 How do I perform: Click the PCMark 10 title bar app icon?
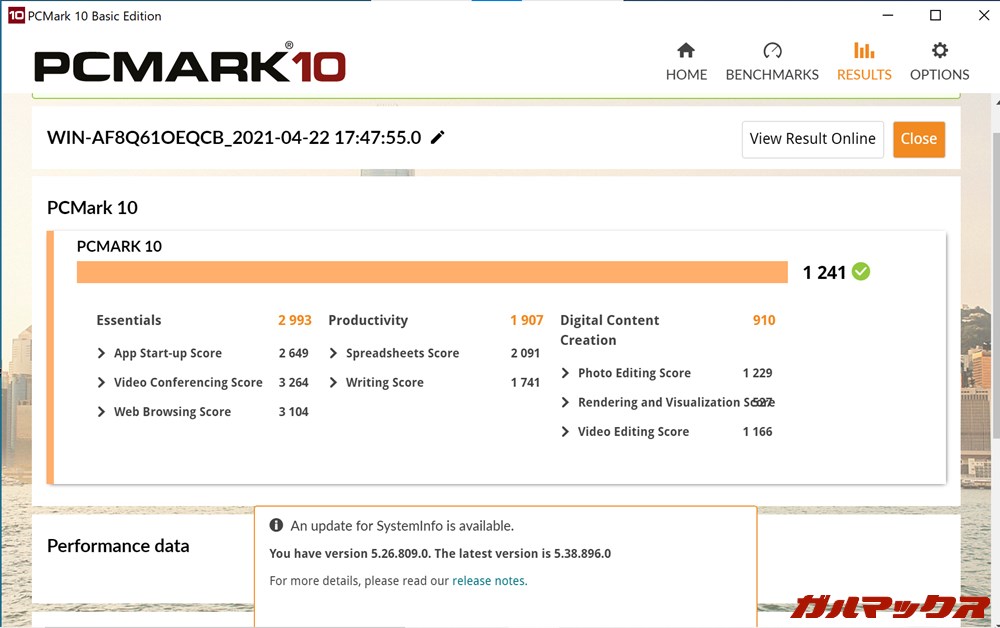coord(15,15)
